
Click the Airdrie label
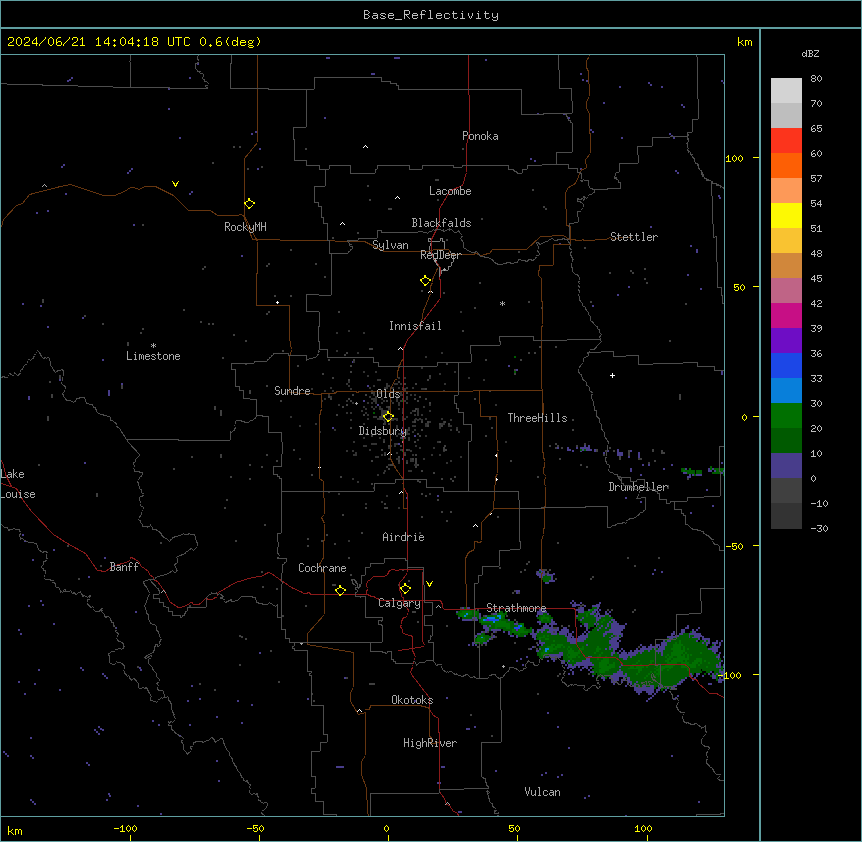tap(403, 537)
